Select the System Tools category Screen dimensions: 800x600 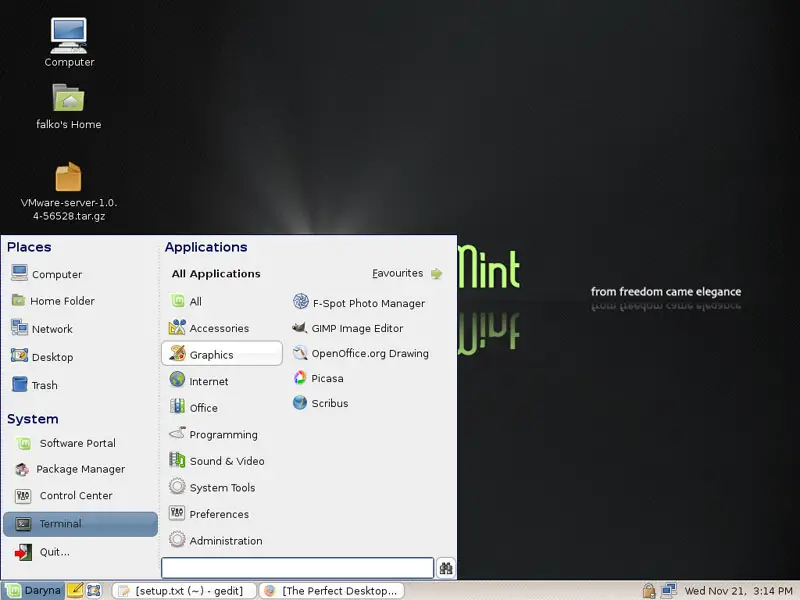222,487
